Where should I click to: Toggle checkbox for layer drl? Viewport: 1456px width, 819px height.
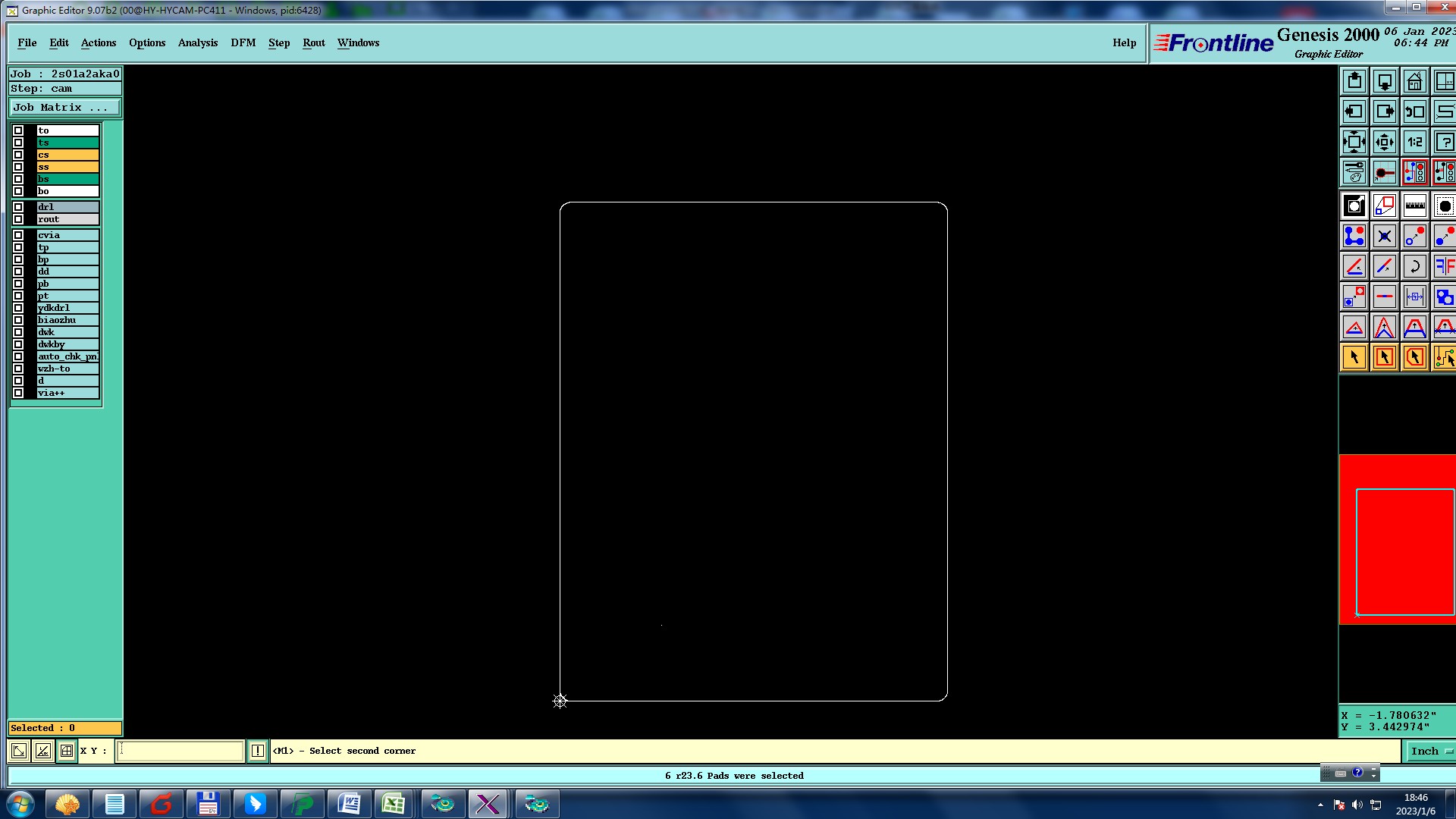tap(18, 207)
